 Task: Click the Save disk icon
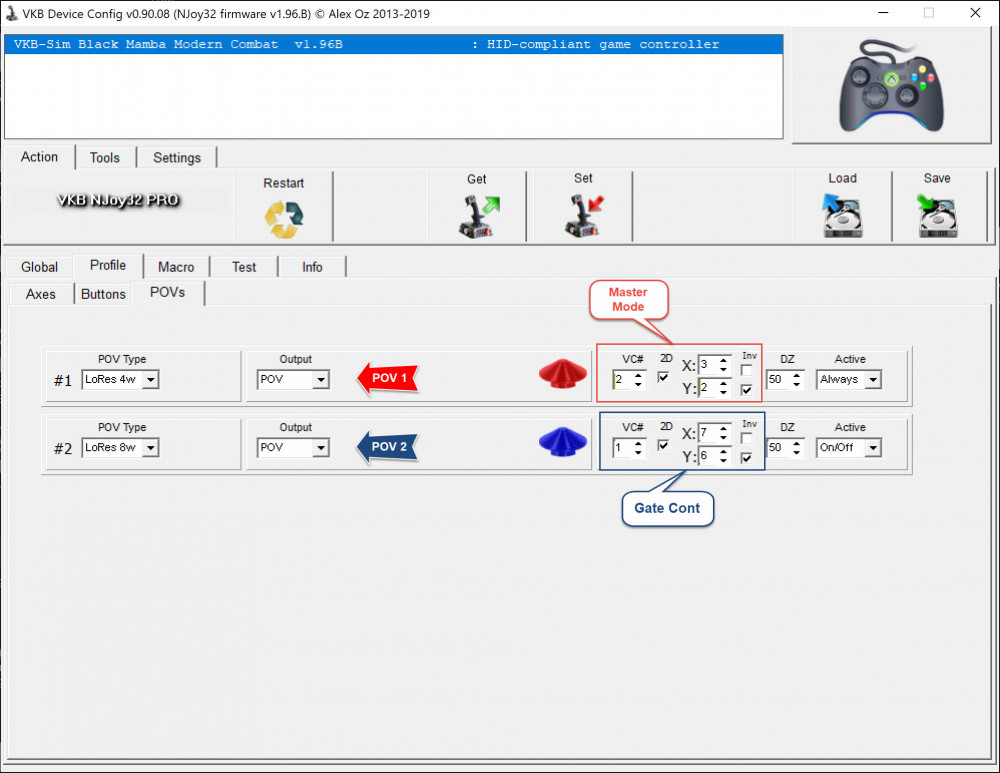pyautogui.click(x=937, y=216)
